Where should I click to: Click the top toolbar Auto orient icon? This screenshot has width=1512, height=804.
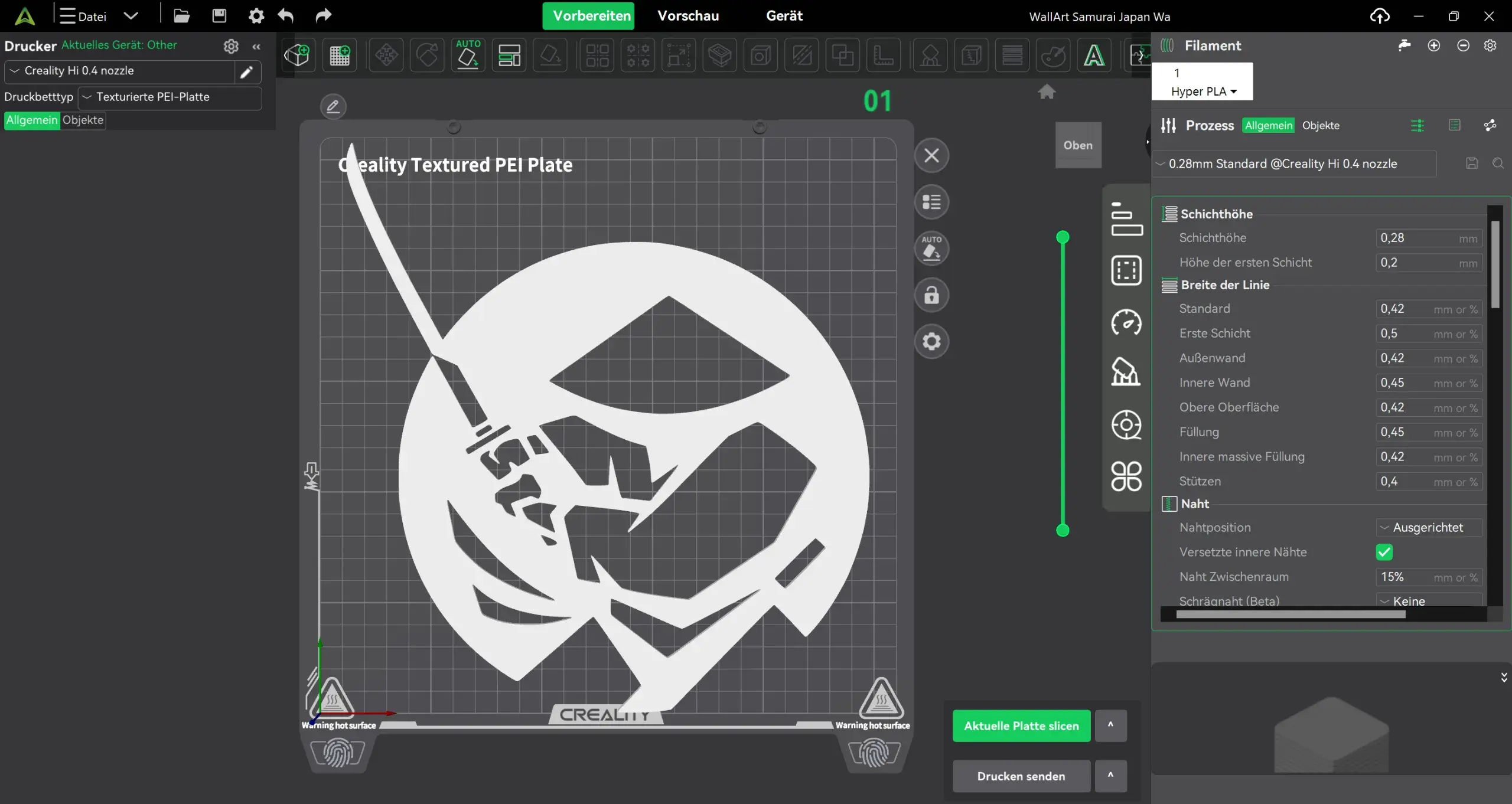coord(468,55)
